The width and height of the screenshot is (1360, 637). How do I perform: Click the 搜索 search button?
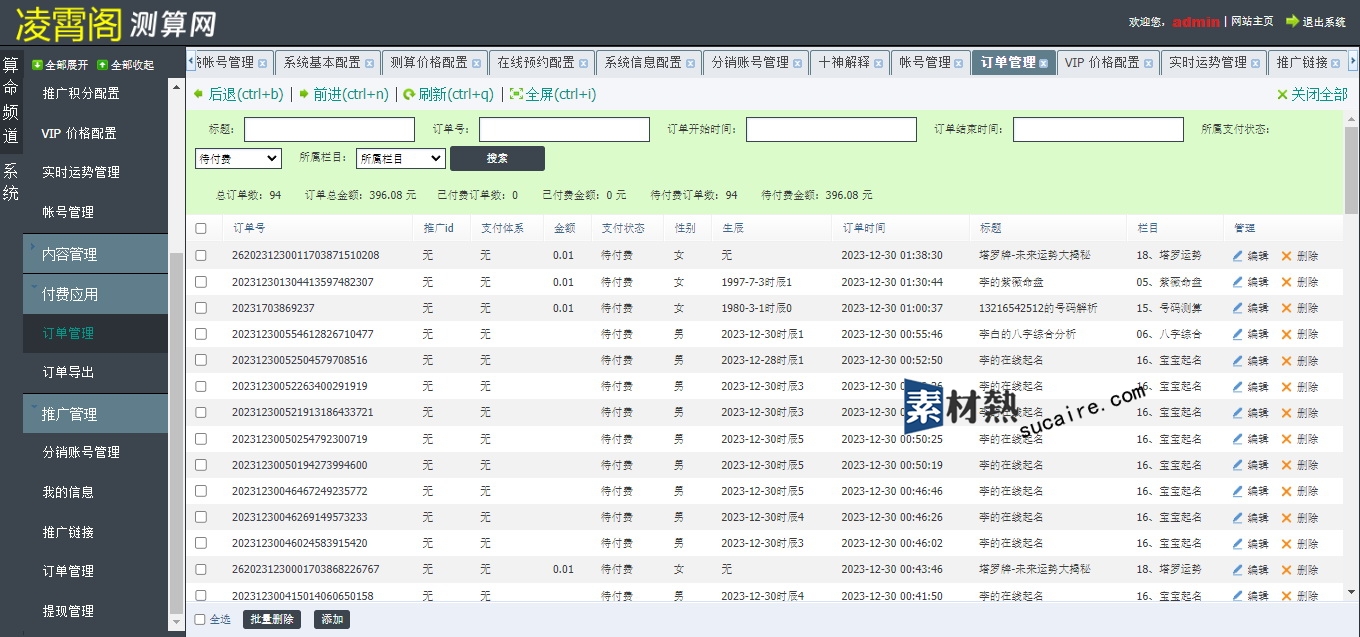pos(497,158)
